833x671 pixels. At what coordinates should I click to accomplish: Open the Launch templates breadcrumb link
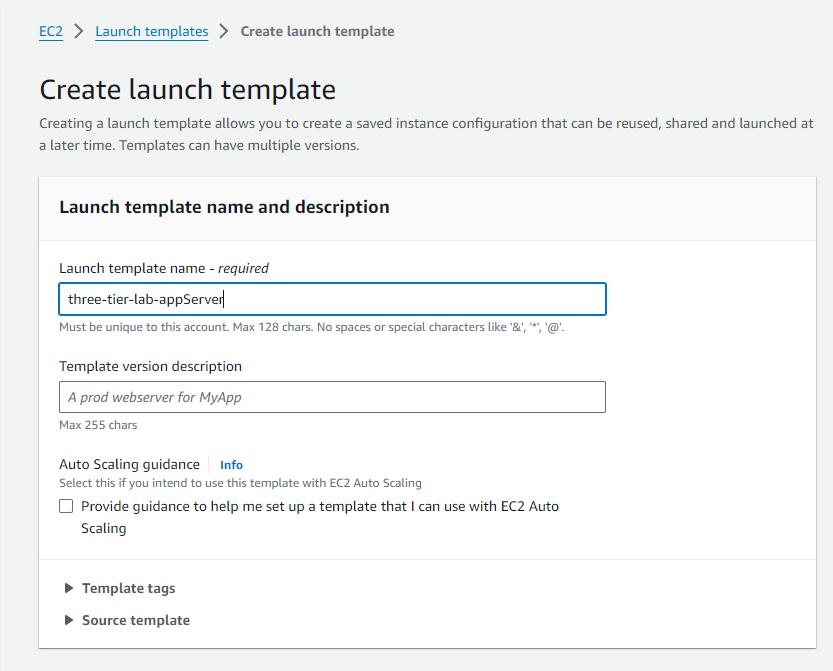tap(151, 31)
